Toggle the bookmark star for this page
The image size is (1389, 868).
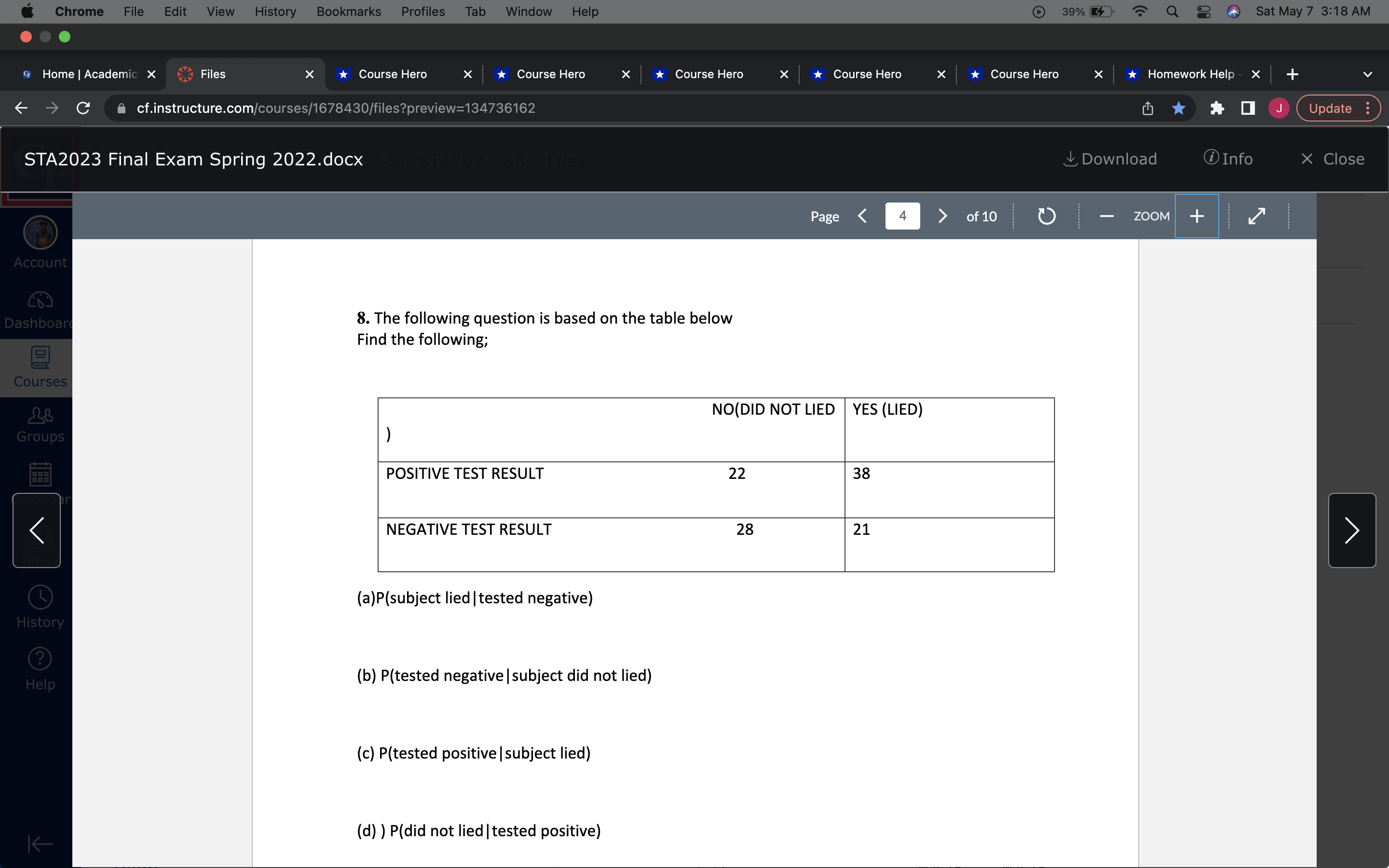[x=1179, y=108]
